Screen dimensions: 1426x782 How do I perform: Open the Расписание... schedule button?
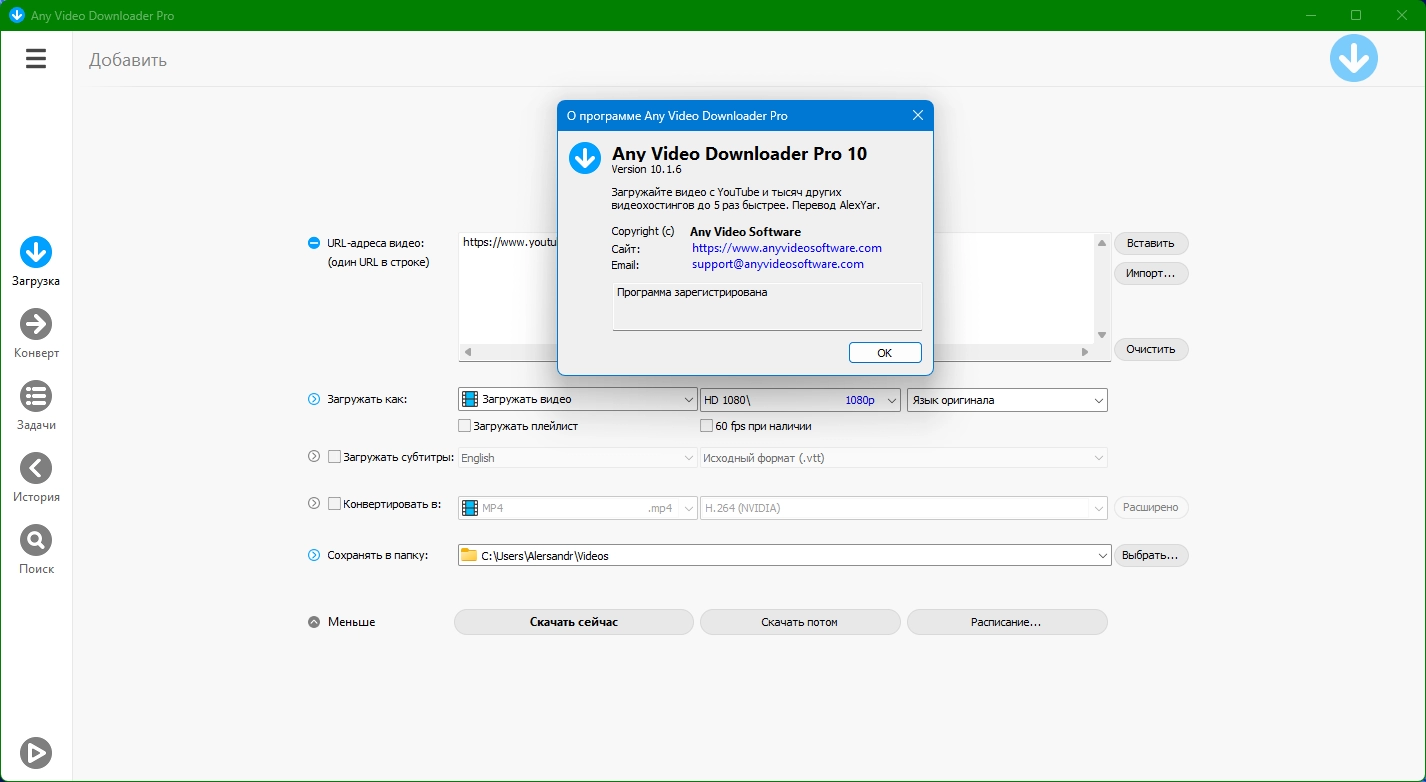pos(1007,622)
